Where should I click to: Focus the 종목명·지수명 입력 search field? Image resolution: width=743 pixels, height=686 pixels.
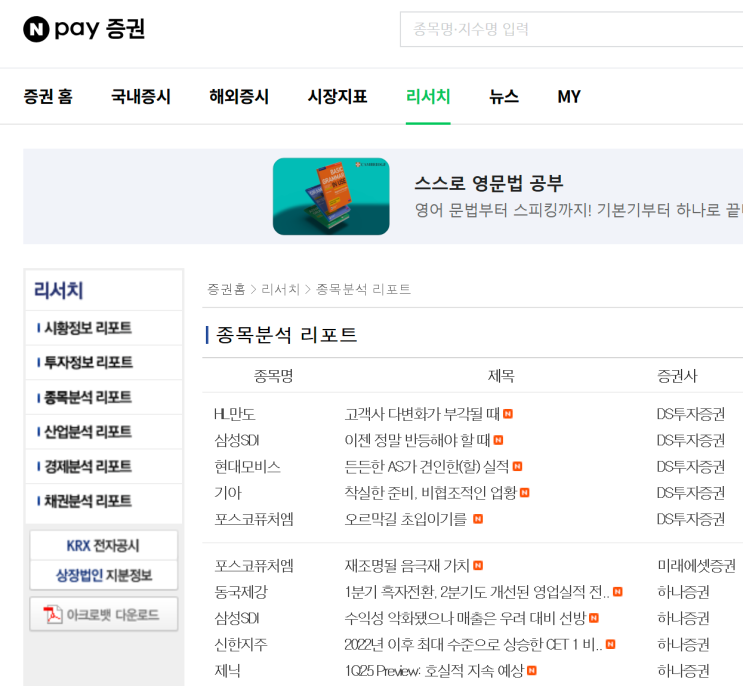[x=571, y=29]
